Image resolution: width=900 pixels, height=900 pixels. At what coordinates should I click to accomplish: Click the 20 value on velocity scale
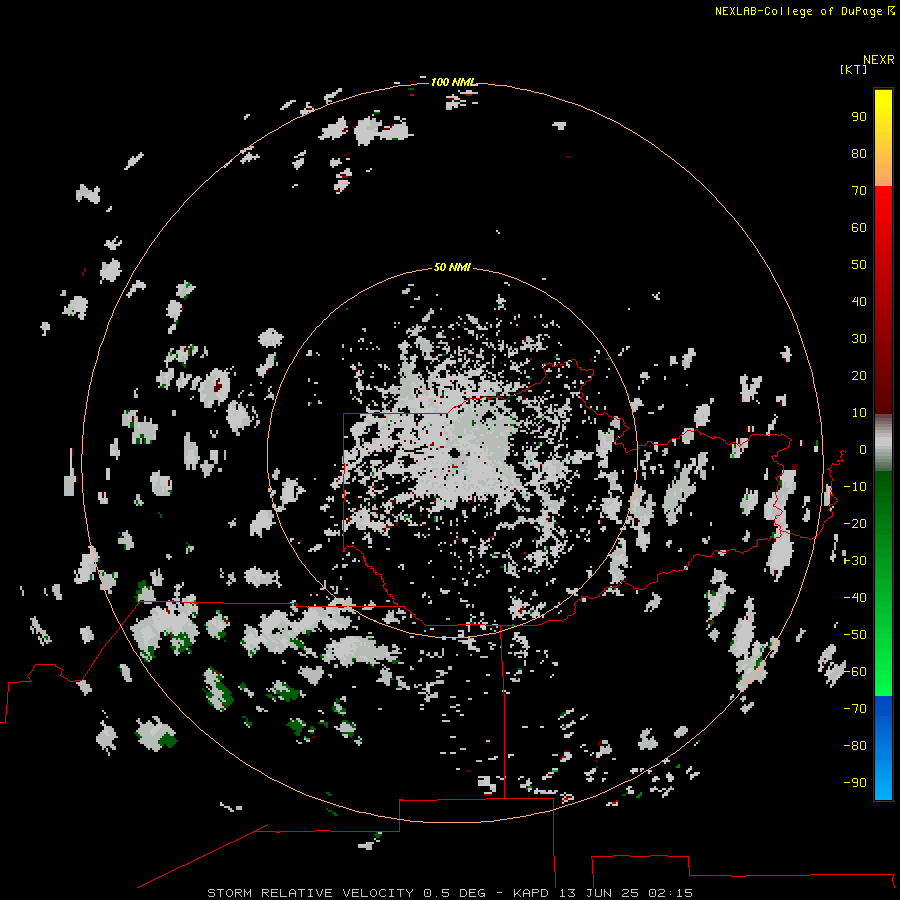click(x=859, y=376)
